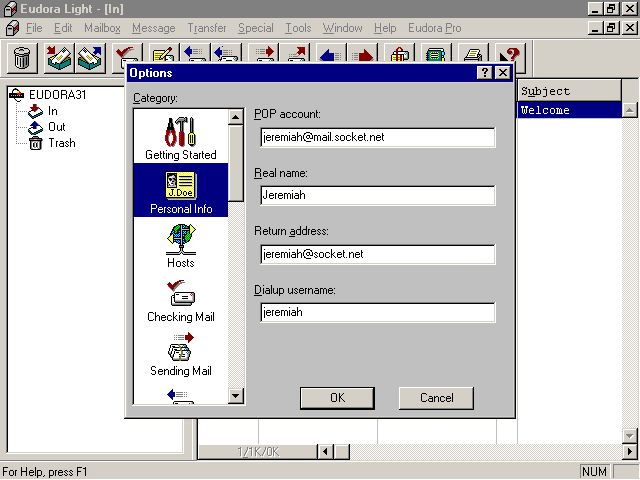640x480 pixels.
Task: Click the OK button in Options
Action: pos(337,398)
